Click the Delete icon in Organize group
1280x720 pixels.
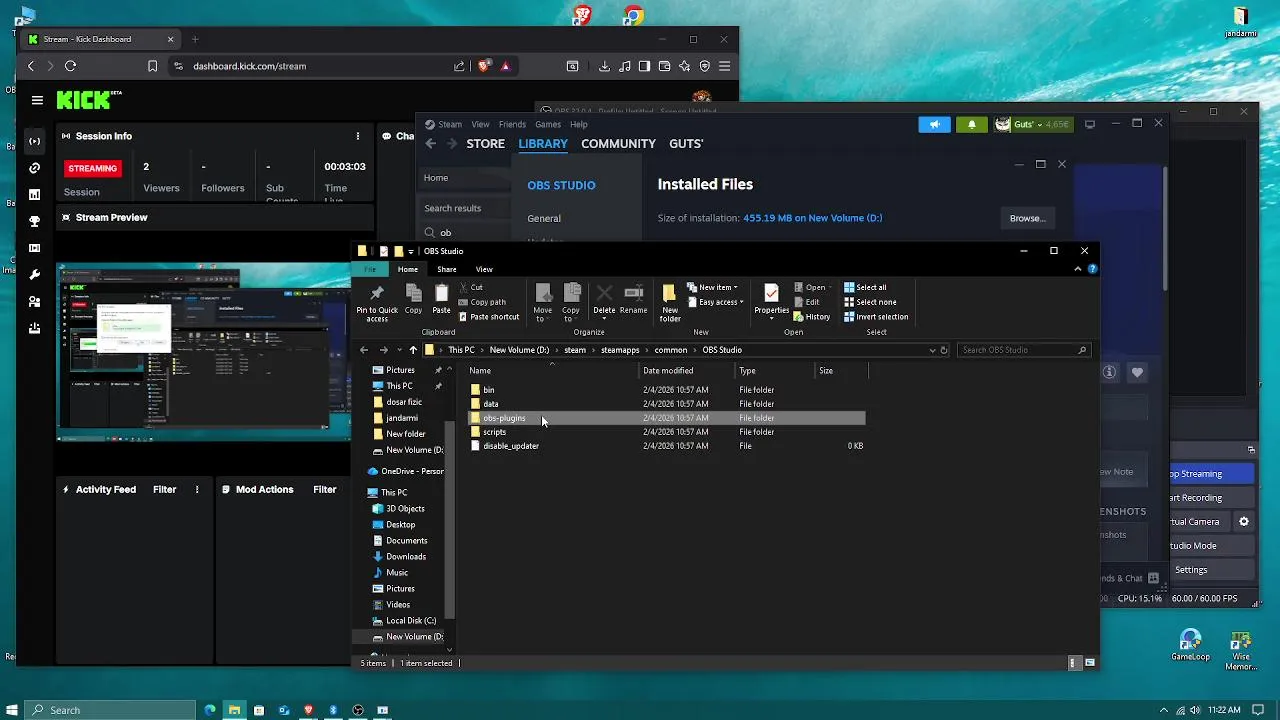point(604,299)
